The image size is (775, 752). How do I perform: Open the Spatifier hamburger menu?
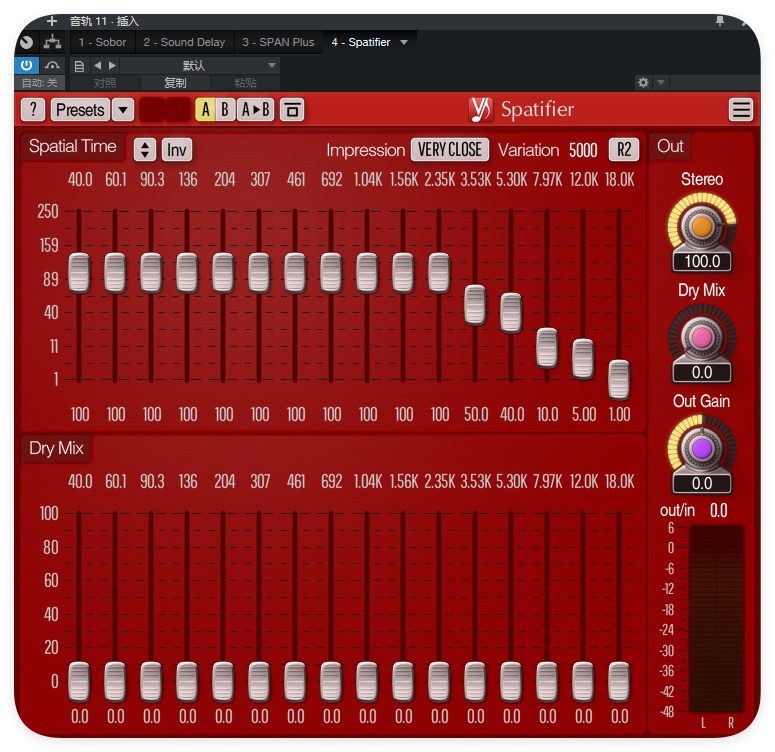[741, 109]
